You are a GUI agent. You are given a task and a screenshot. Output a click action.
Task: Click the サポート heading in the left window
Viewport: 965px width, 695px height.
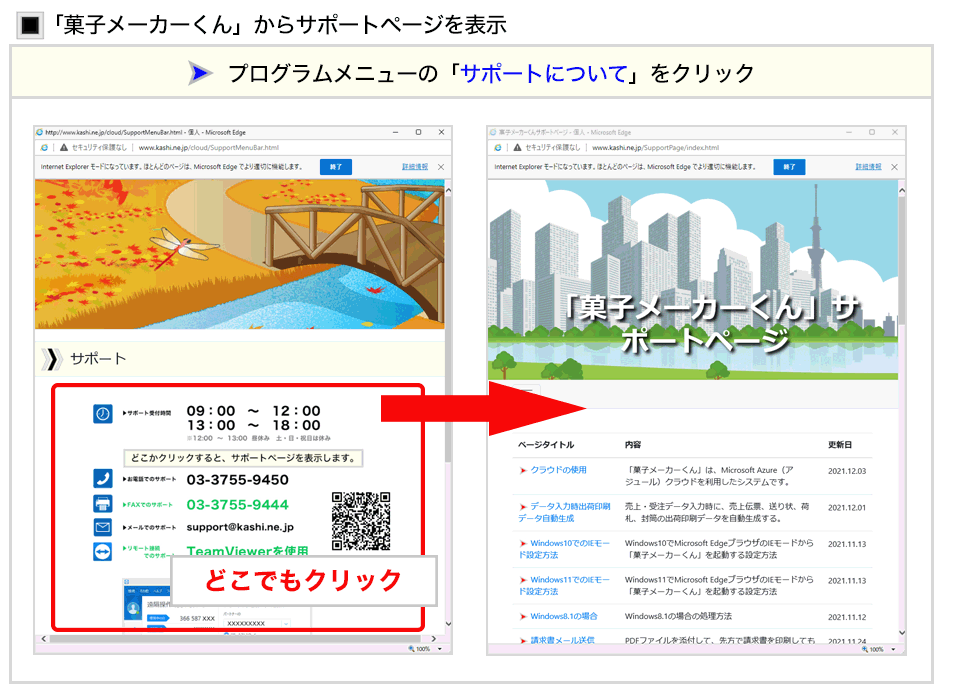[98, 359]
